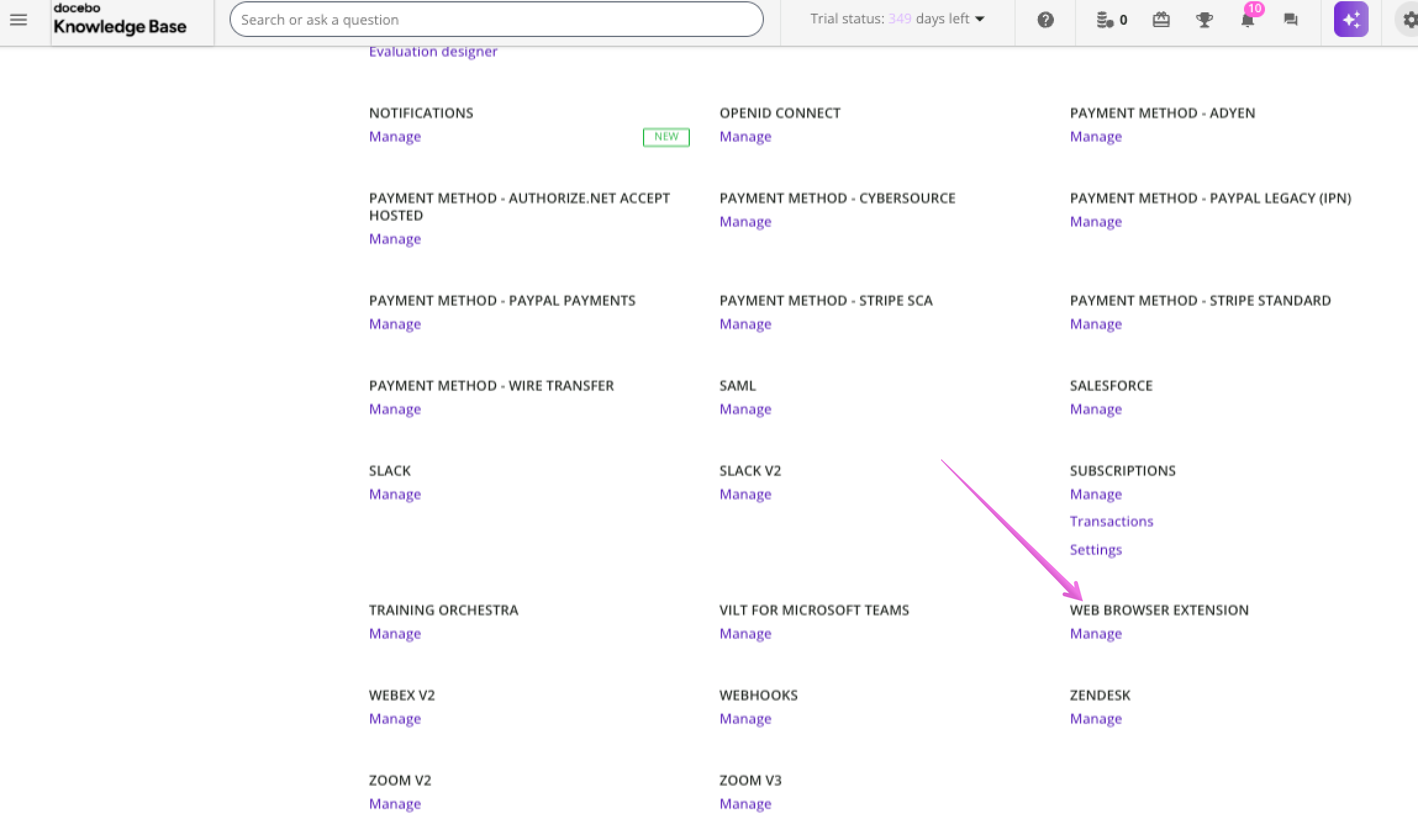Manage Notifications settings

click(x=394, y=136)
